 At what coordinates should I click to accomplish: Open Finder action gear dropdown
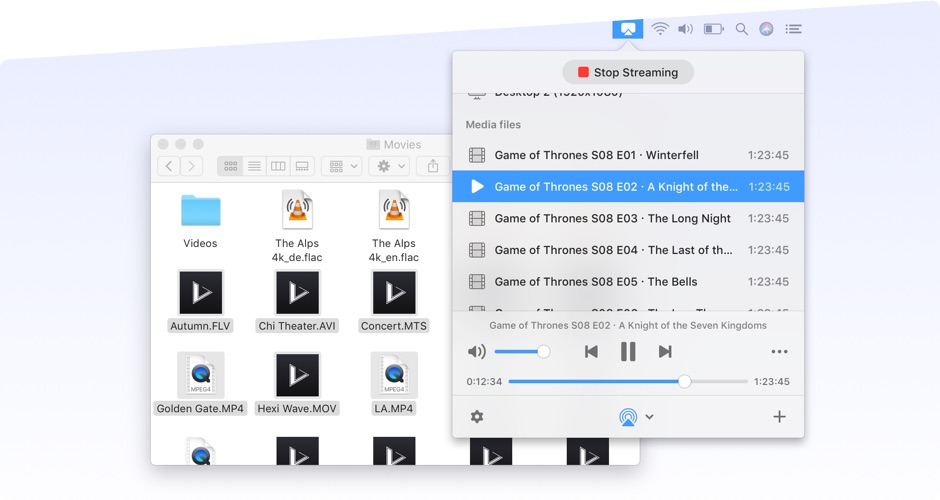pos(389,166)
